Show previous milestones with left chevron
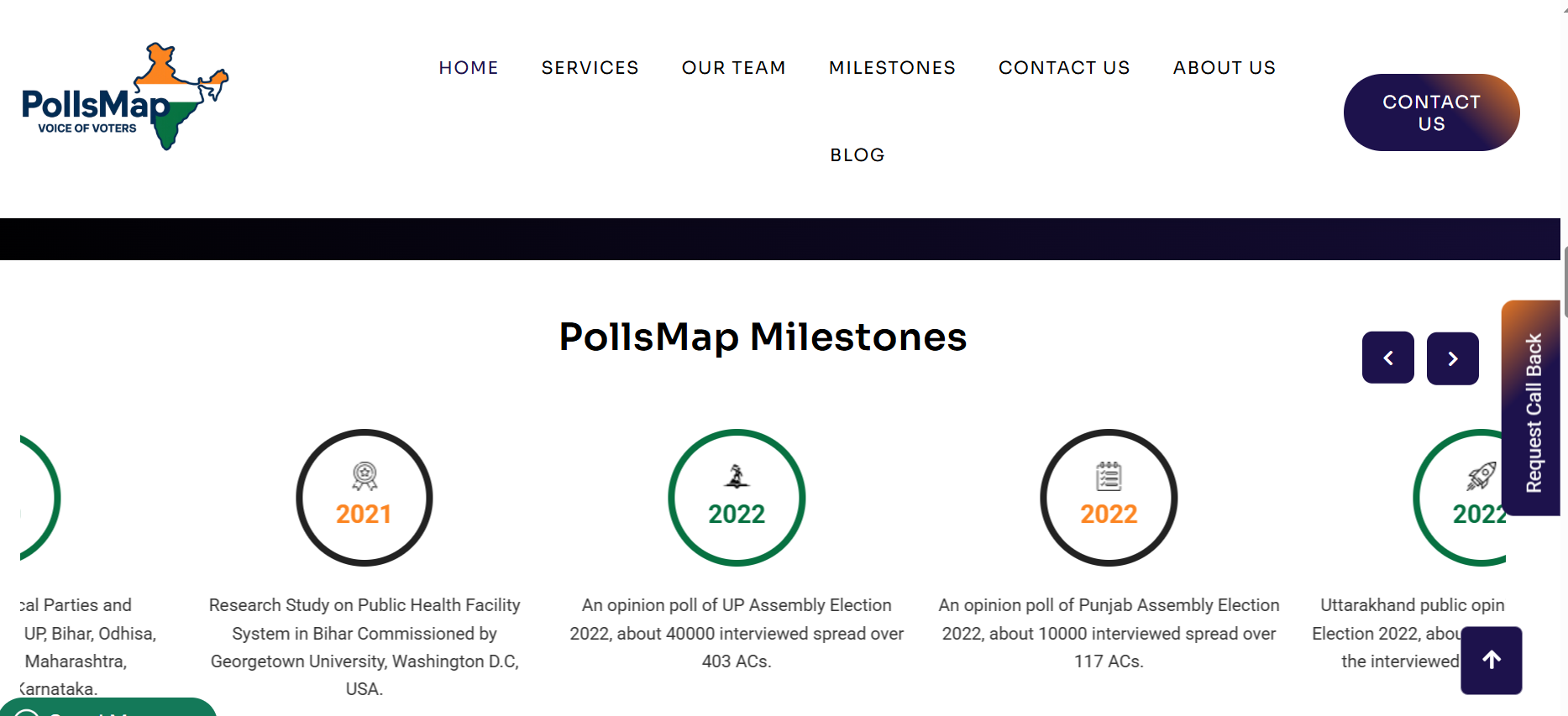The height and width of the screenshot is (716, 1568). coord(1388,358)
